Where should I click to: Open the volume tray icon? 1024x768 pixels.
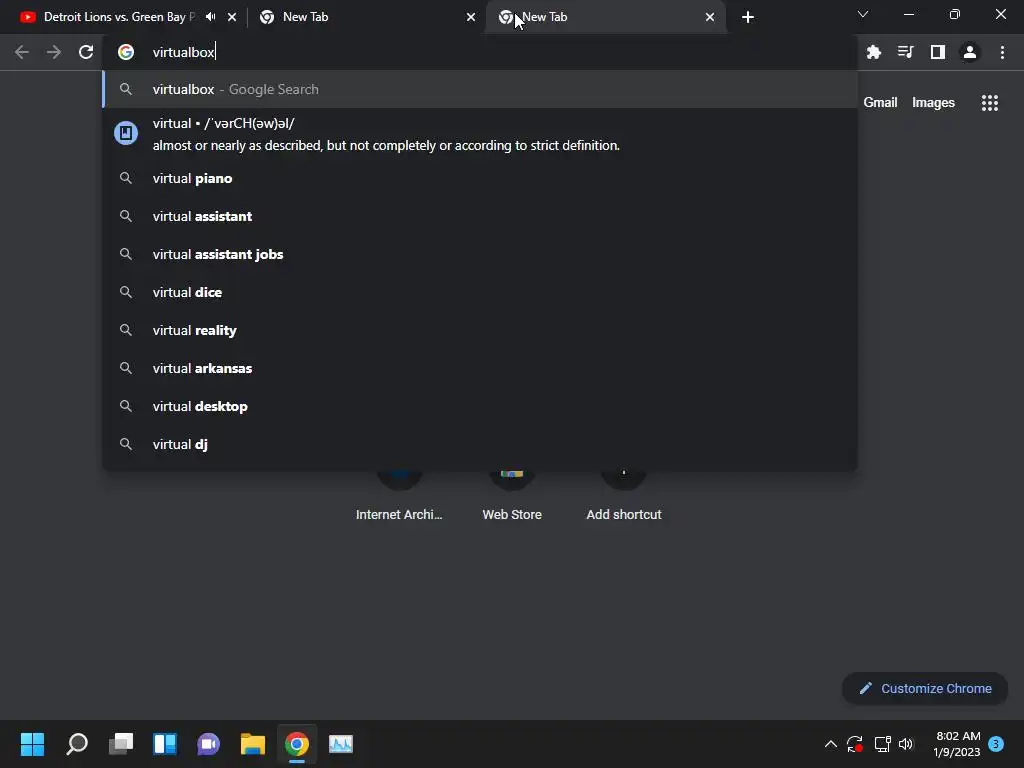tap(906, 744)
